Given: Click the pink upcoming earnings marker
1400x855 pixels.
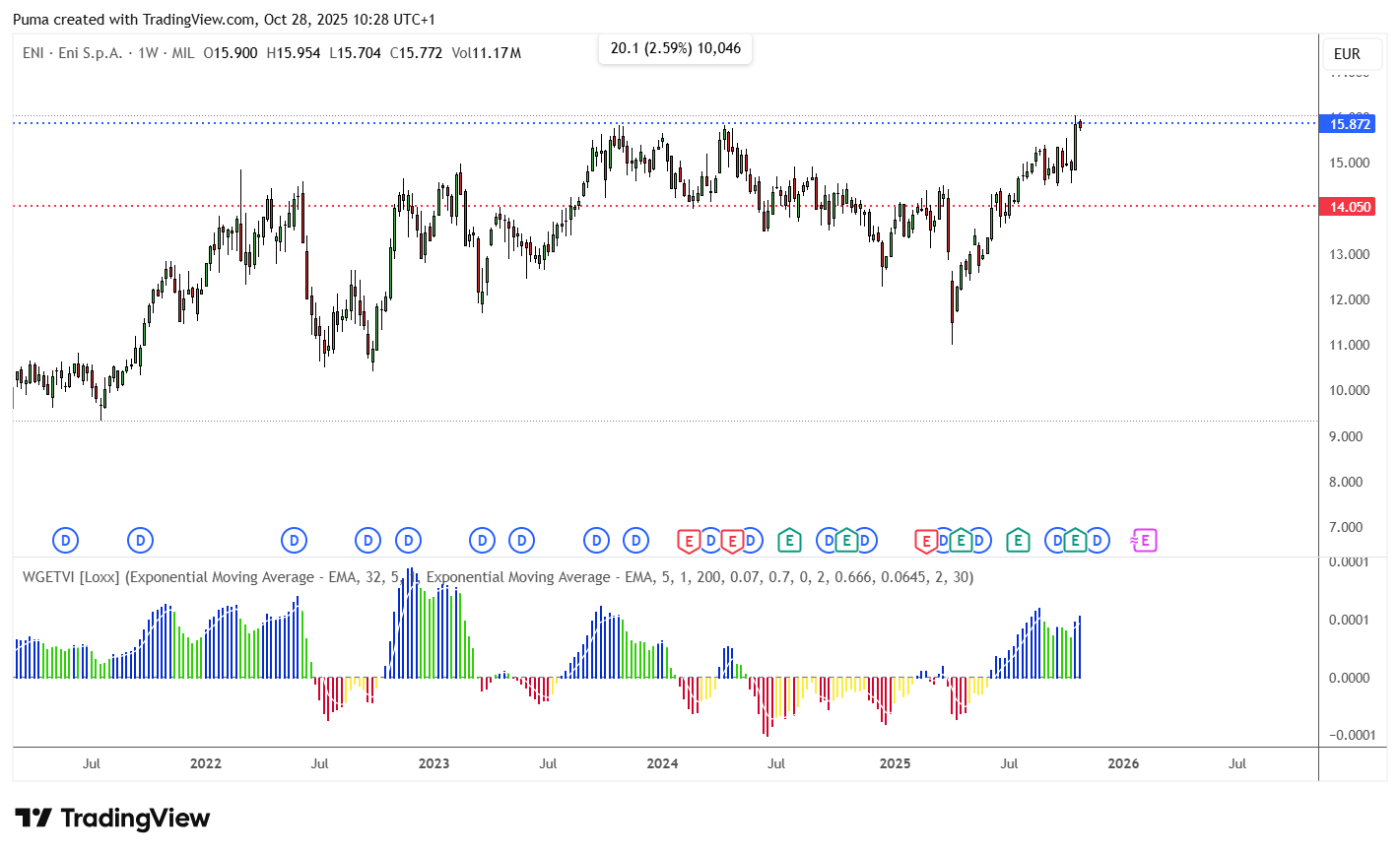Looking at the screenshot, I should pyautogui.click(x=1143, y=540).
